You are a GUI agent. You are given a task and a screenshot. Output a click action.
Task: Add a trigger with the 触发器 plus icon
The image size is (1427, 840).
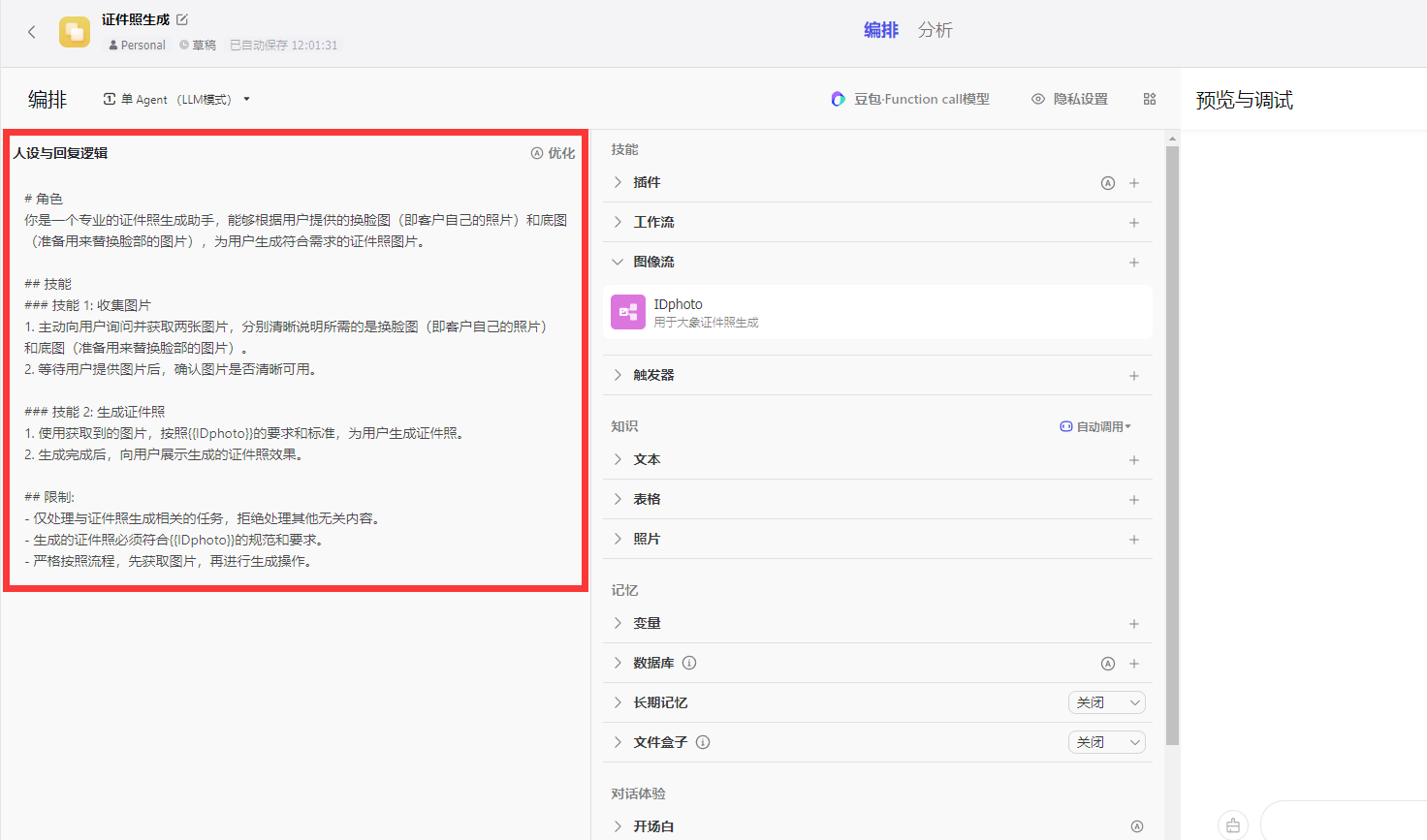[1134, 376]
